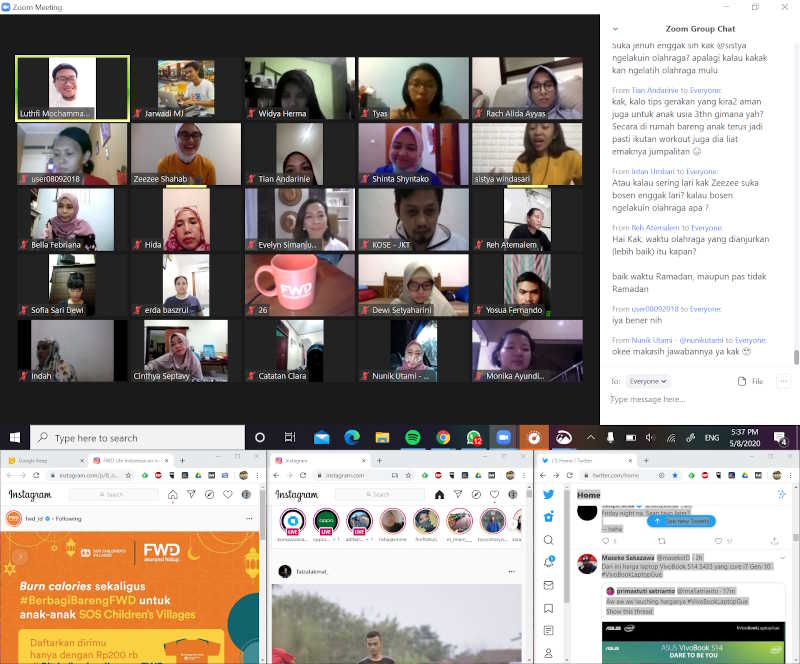
Task: Open Instagram Explore compass in left window
Action: (209, 494)
